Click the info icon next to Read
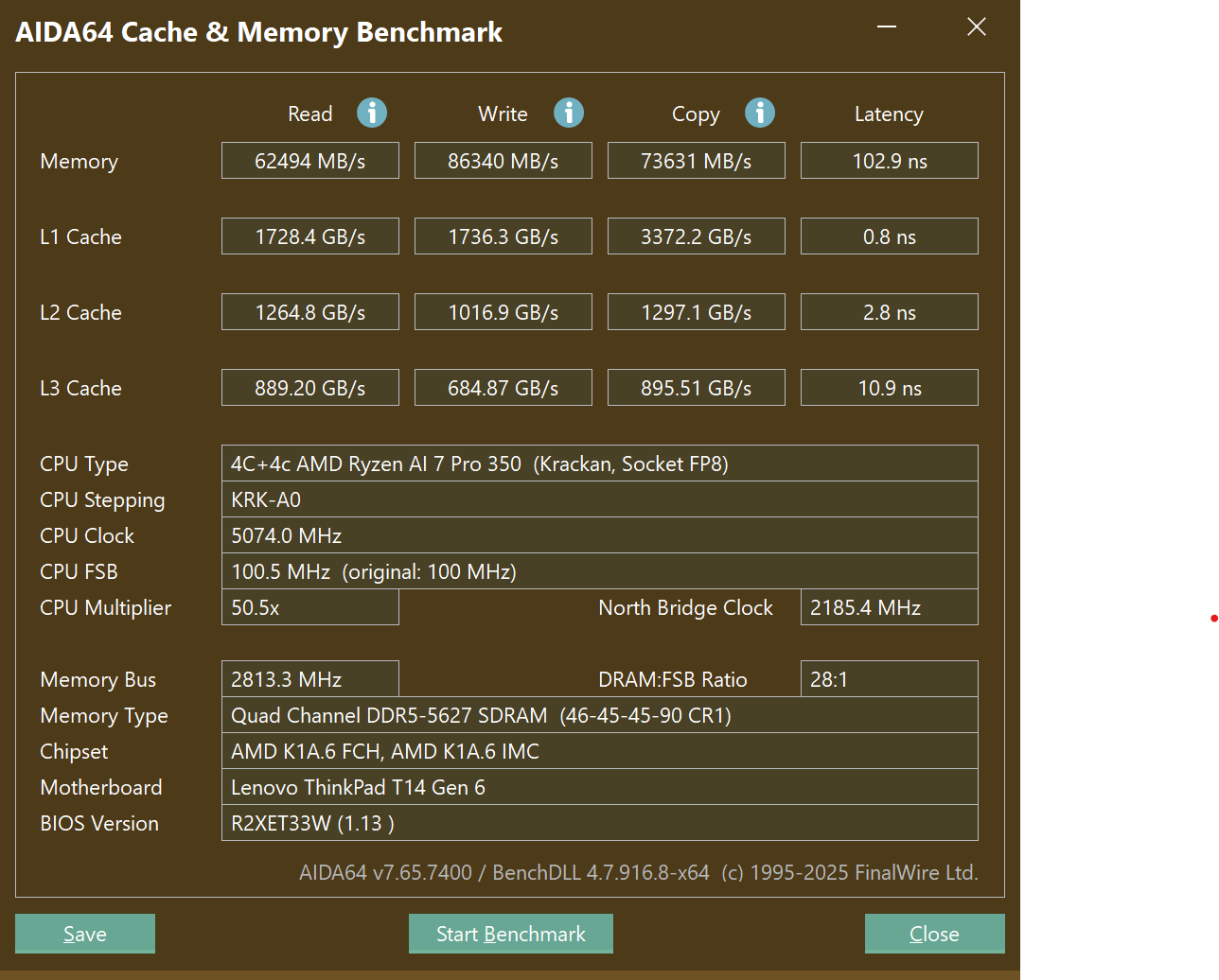 point(372,114)
